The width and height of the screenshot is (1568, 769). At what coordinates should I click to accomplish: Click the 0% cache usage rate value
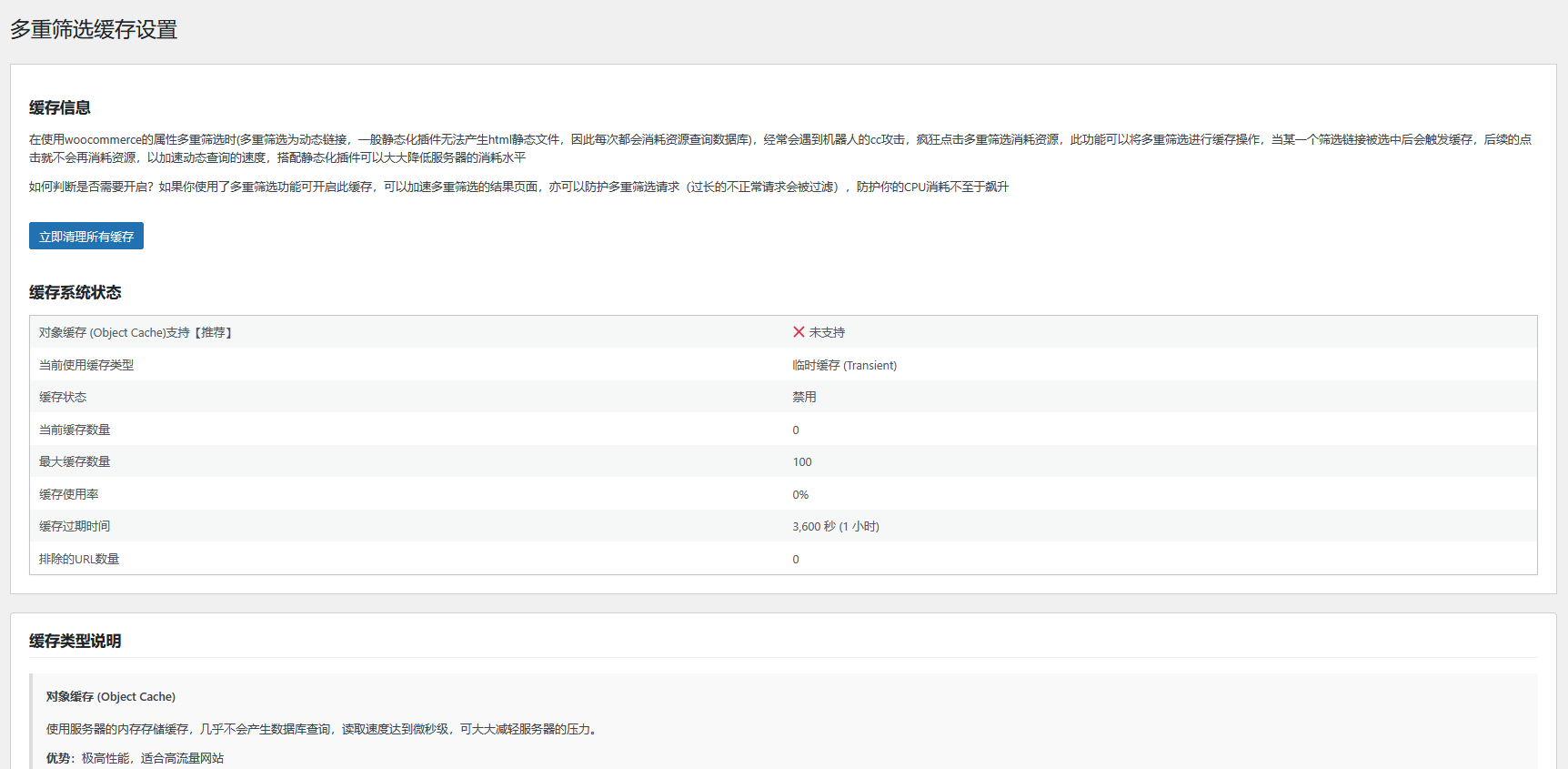[800, 495]
